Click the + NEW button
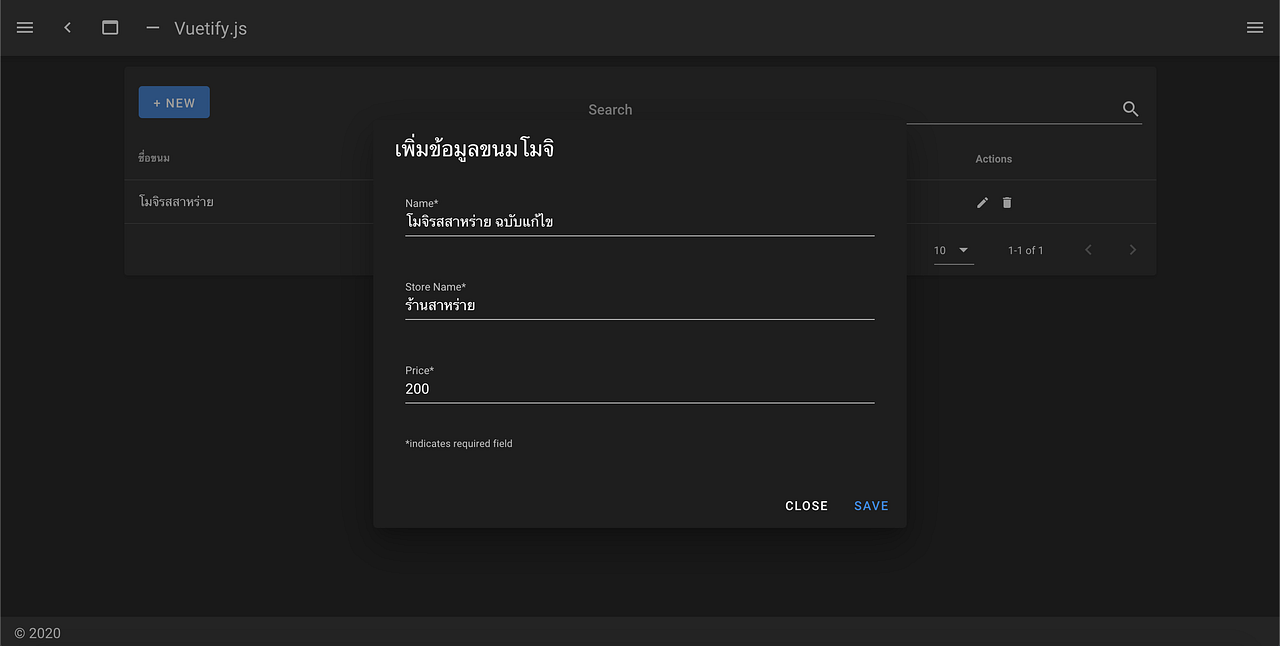 pyautogui.click(x=173, y=102)
